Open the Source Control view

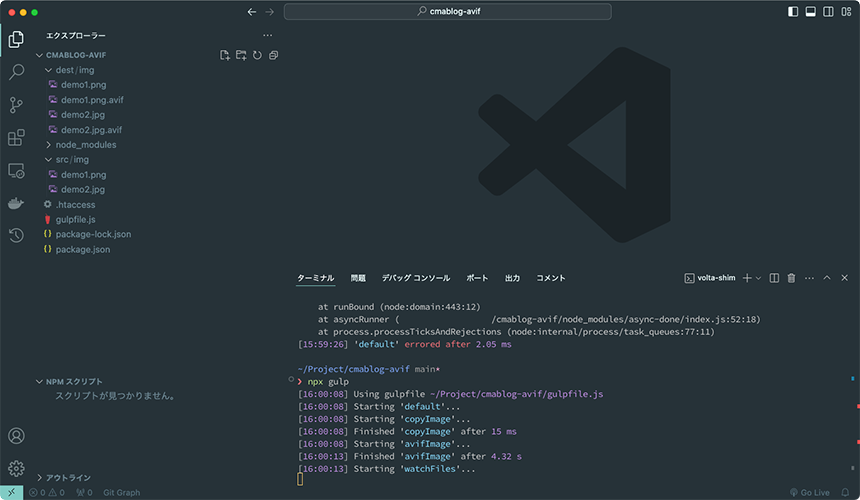click(x=16, y=105)
